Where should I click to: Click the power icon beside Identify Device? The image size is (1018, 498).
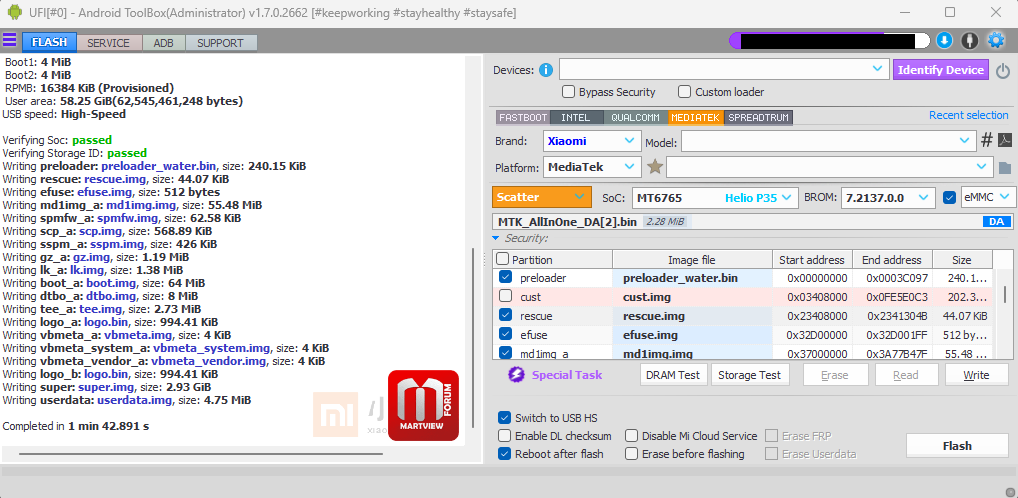tap(1003, 71)
